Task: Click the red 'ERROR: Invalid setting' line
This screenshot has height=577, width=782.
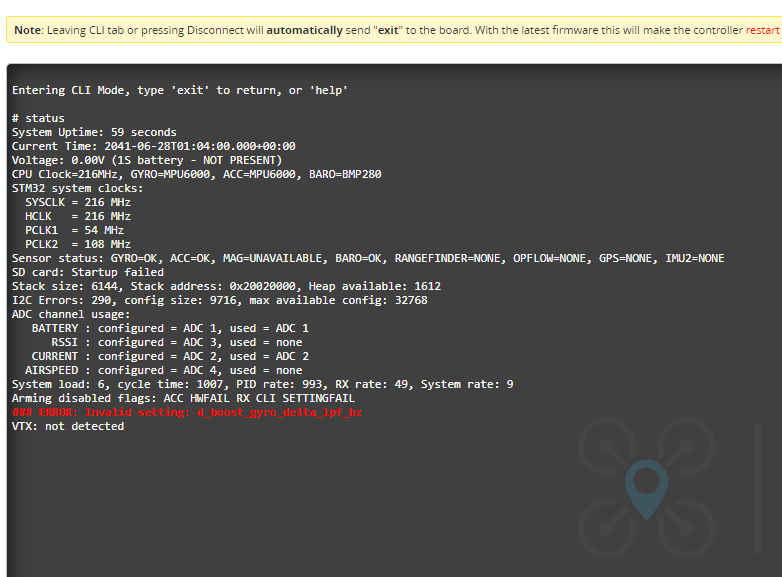Action: [x=187, y=411]
